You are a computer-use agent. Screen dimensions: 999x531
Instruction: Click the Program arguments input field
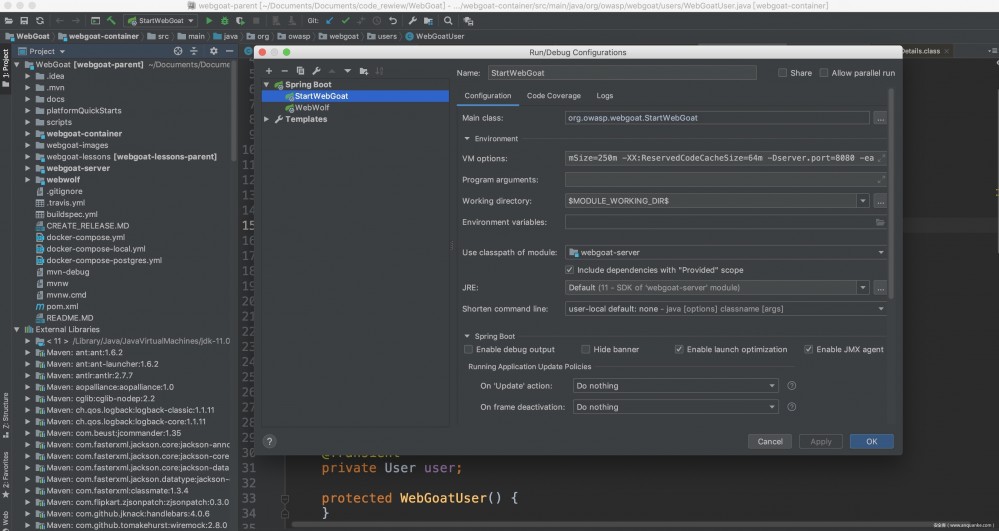click(720, 180)
